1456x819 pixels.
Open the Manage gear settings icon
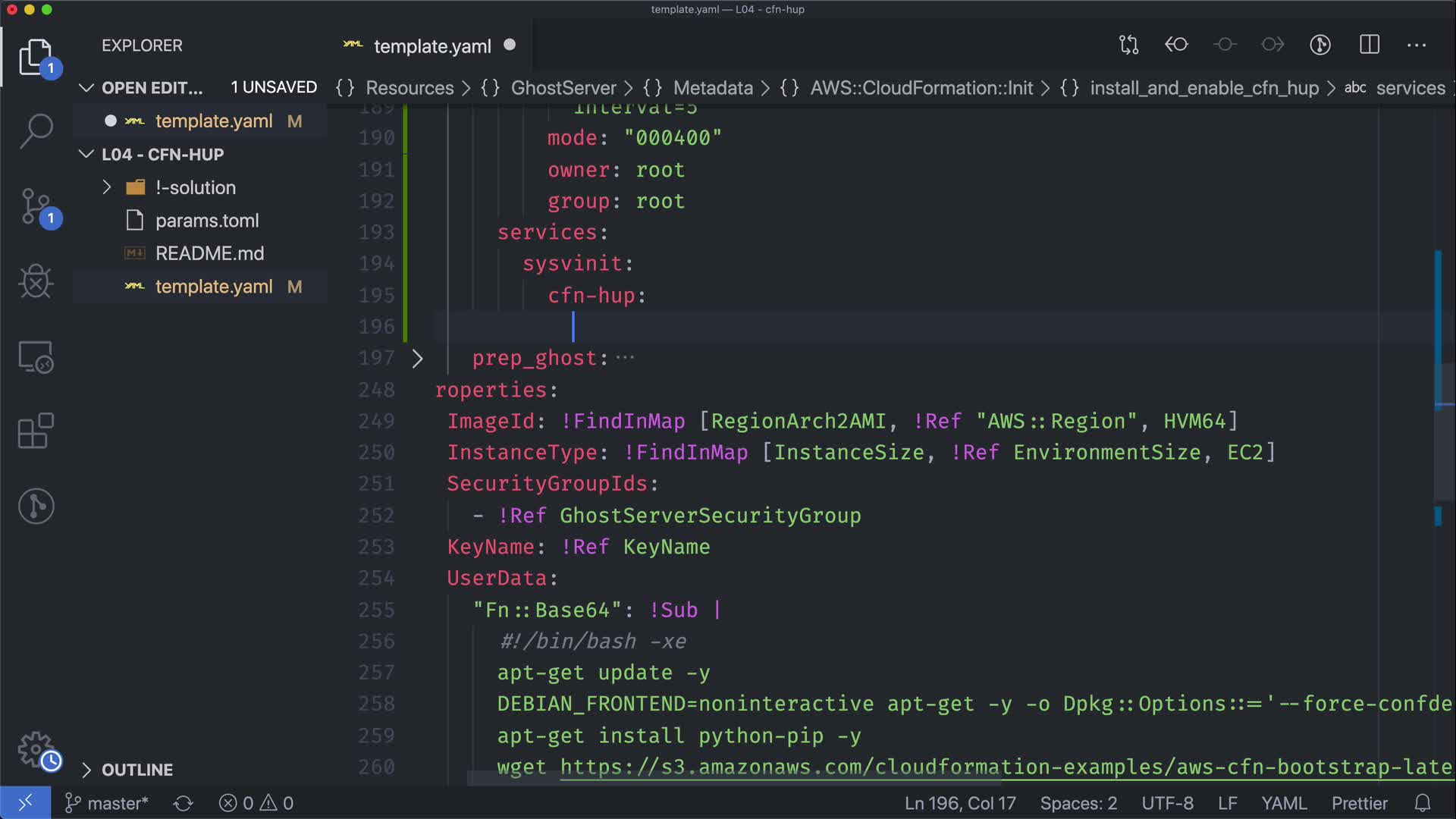coord(36,750)
